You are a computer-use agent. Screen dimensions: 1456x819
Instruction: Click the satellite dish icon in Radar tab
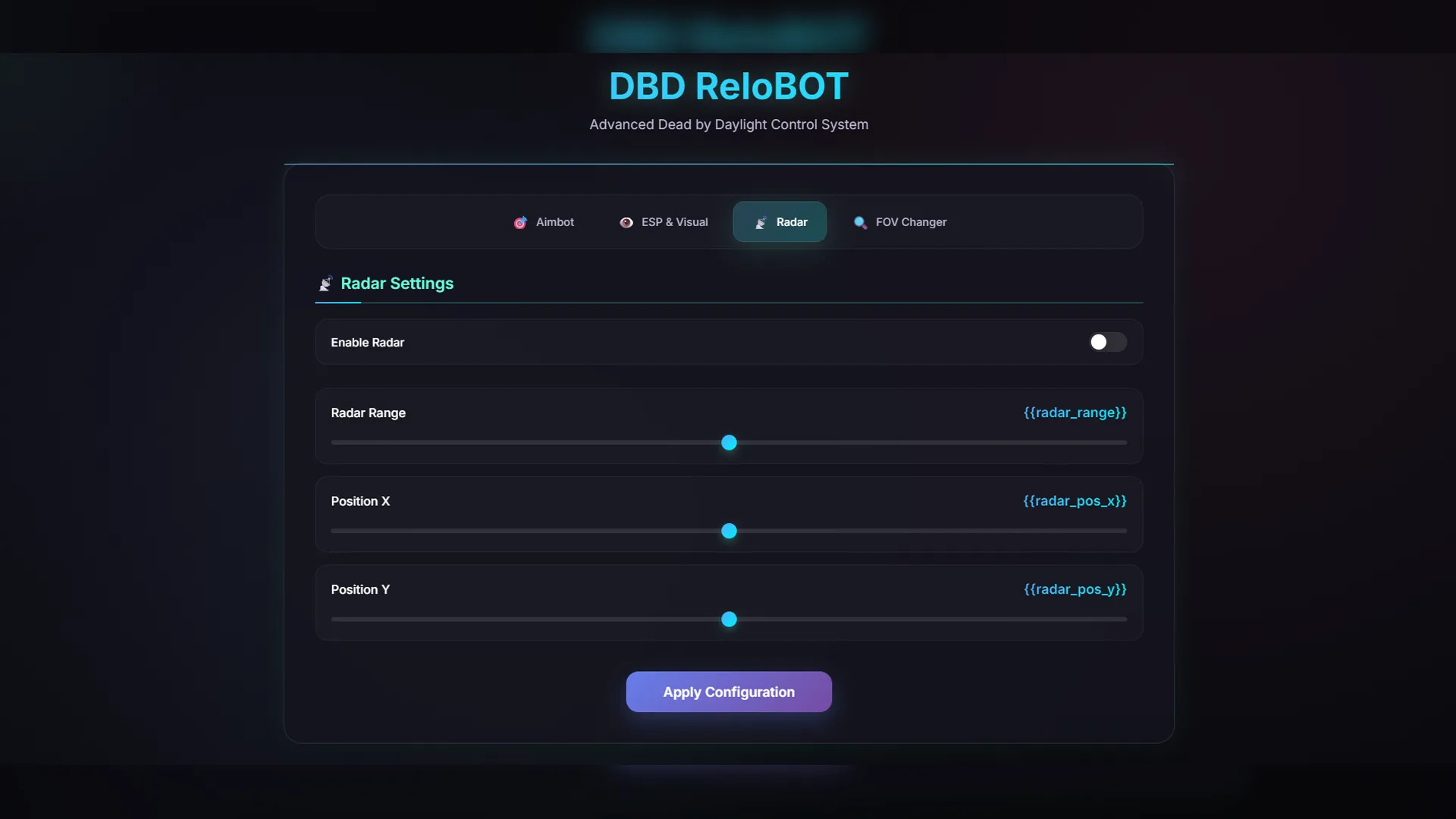[x=761, y=222]
